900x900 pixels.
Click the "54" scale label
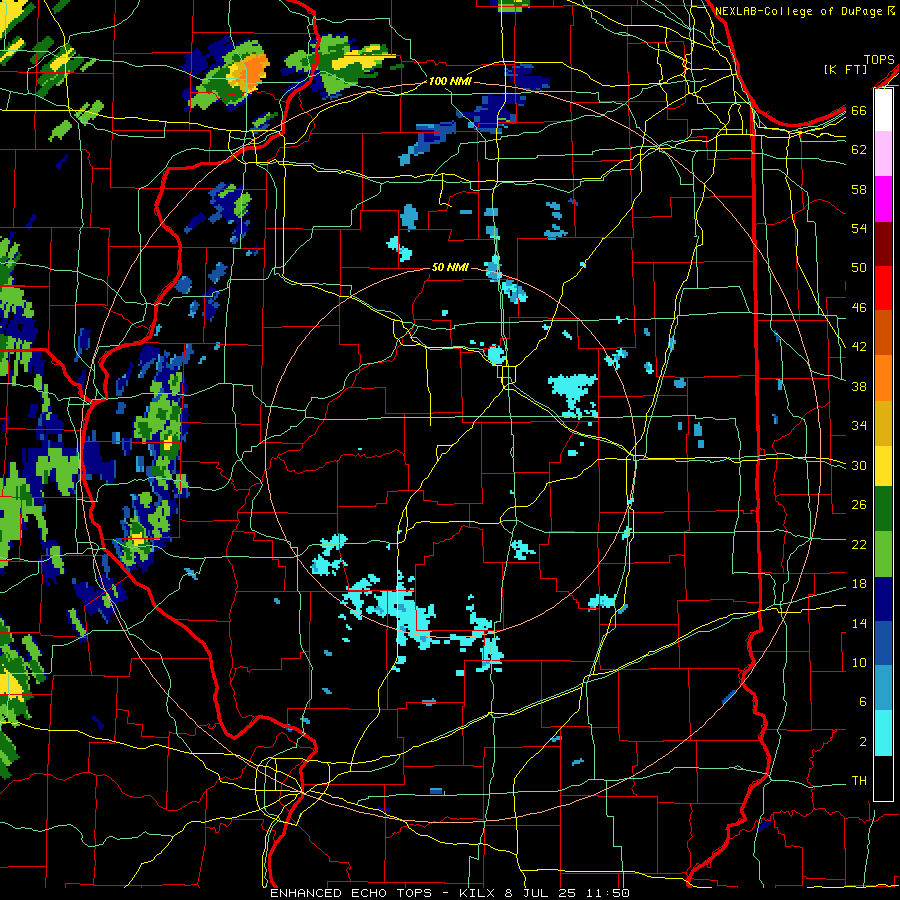tap(859, 228)
